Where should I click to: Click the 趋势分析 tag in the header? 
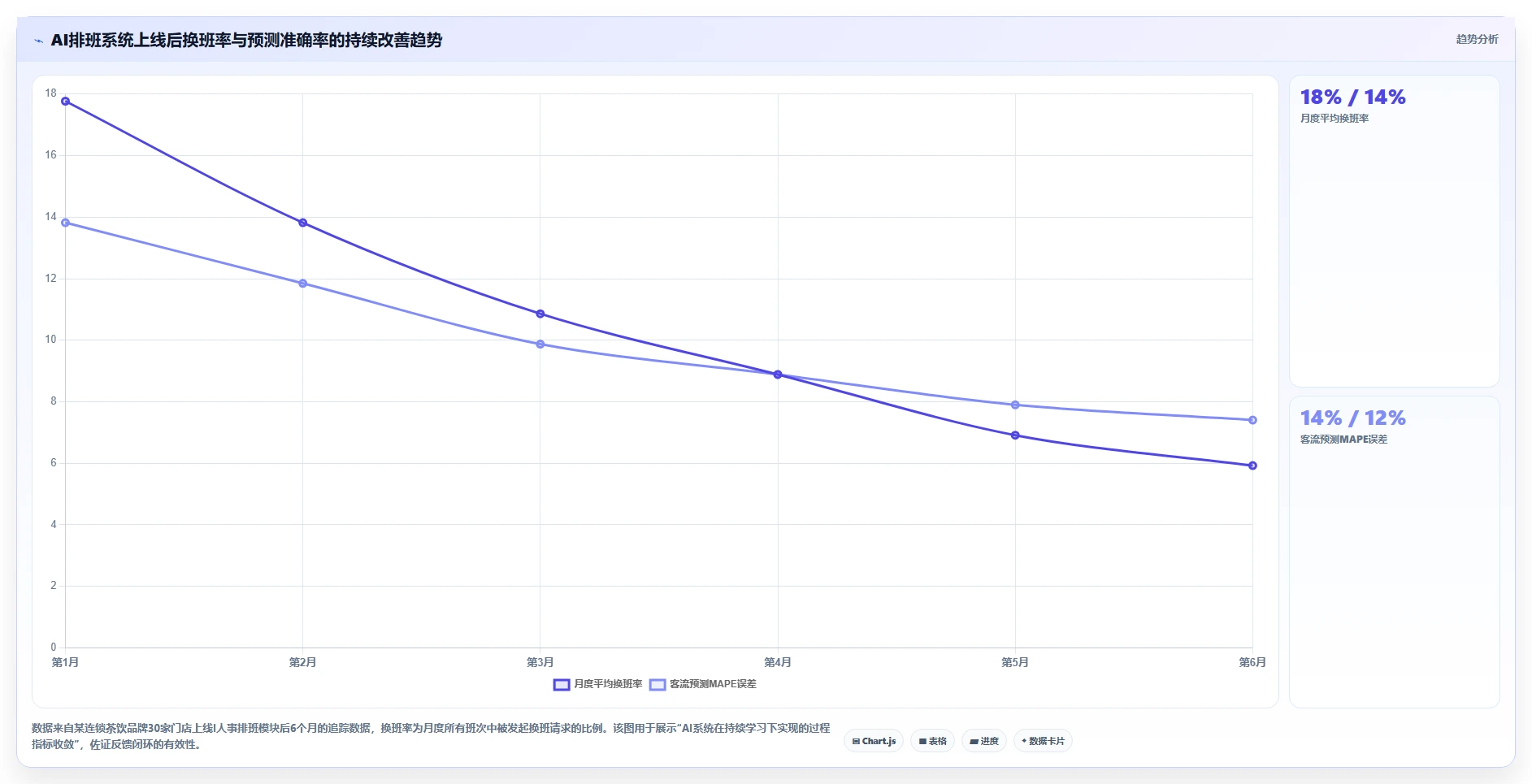[1477, 39]
